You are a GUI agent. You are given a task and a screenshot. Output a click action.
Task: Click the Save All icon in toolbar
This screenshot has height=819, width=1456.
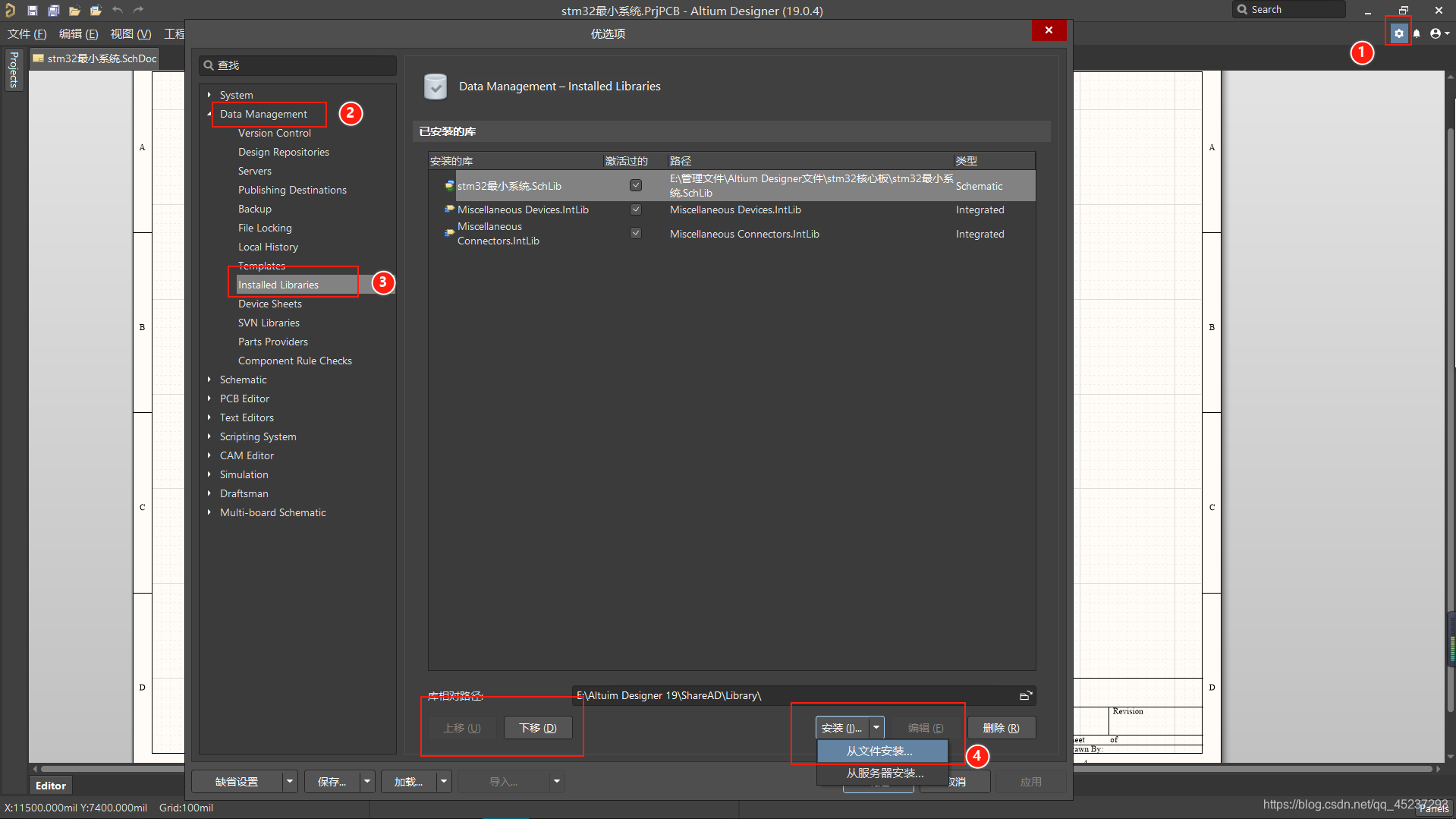click(x=53, y=11)
